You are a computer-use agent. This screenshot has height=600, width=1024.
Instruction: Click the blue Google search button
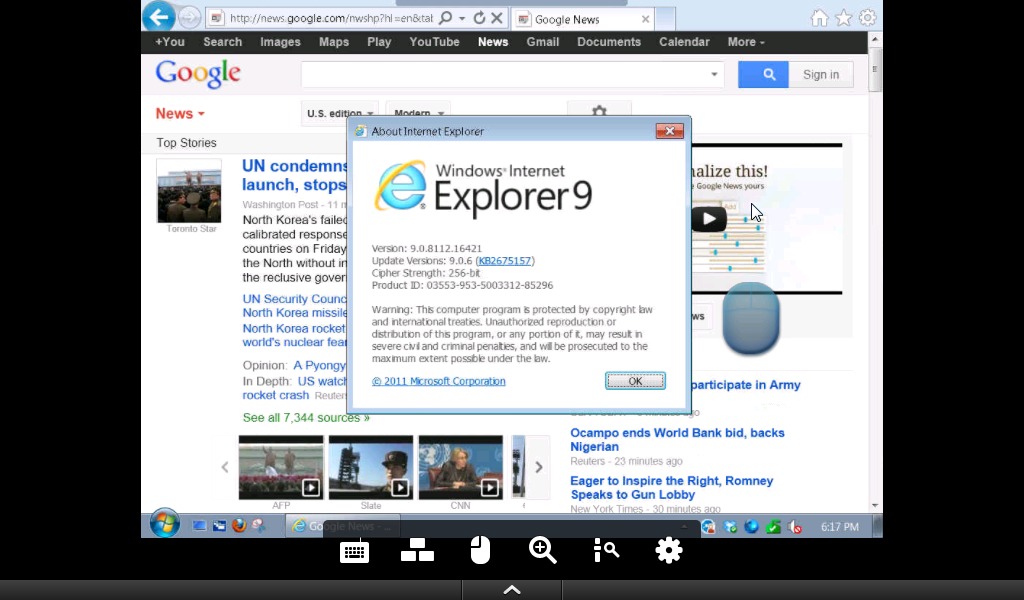[x=763, y=74]
